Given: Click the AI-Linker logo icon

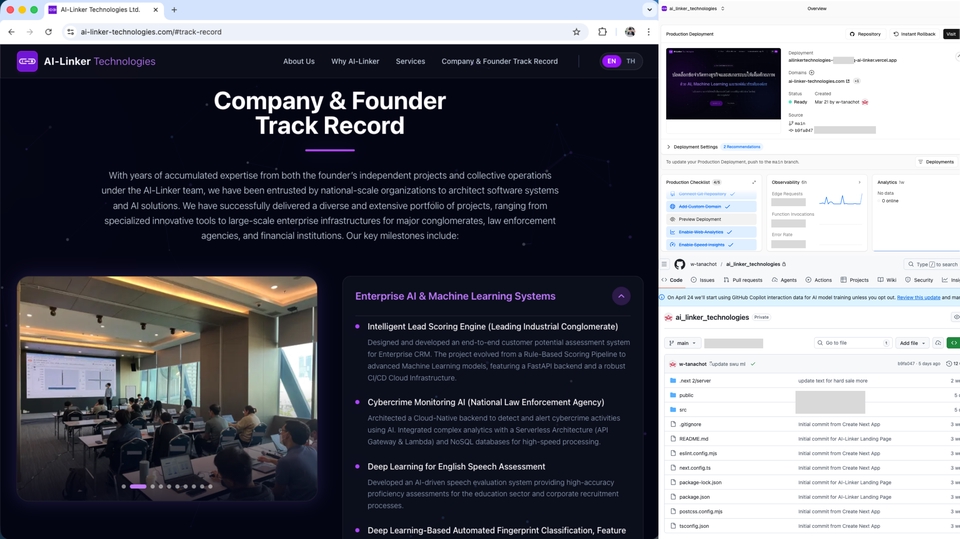Looking at the screenshot, I should 27,61.
